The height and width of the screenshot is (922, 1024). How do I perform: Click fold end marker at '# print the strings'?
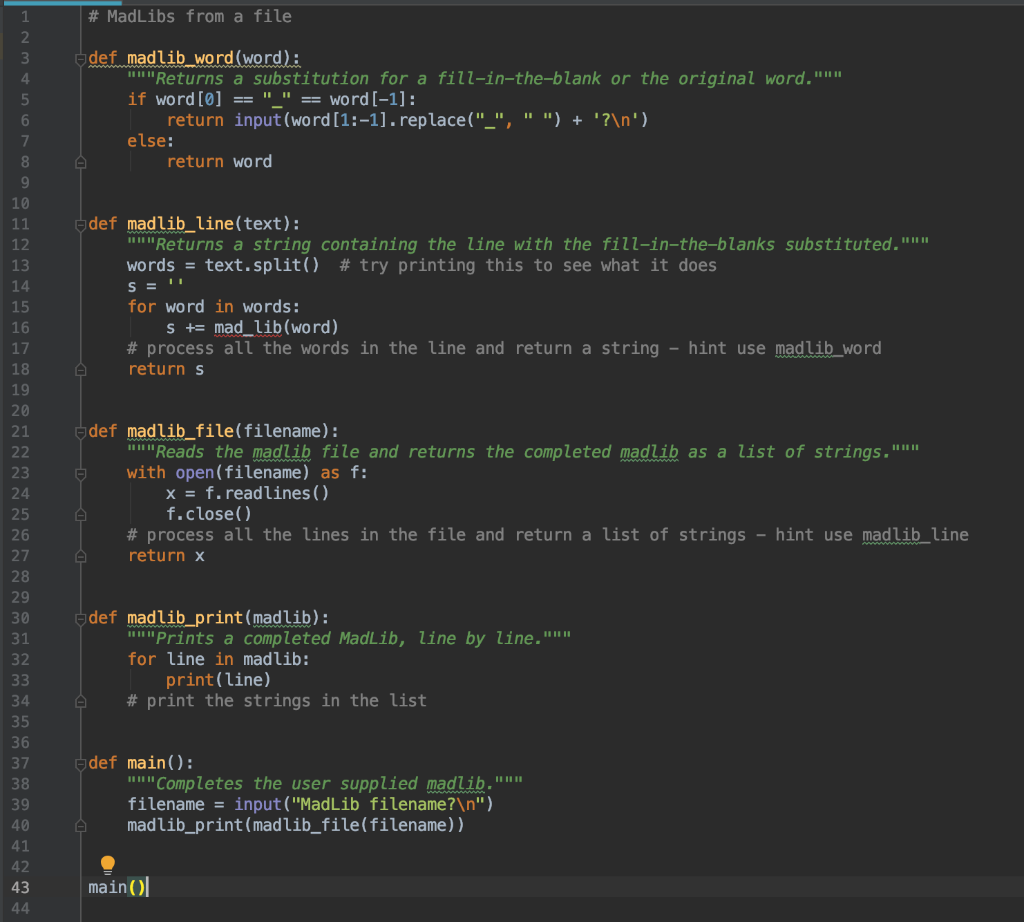pos(80,702)
